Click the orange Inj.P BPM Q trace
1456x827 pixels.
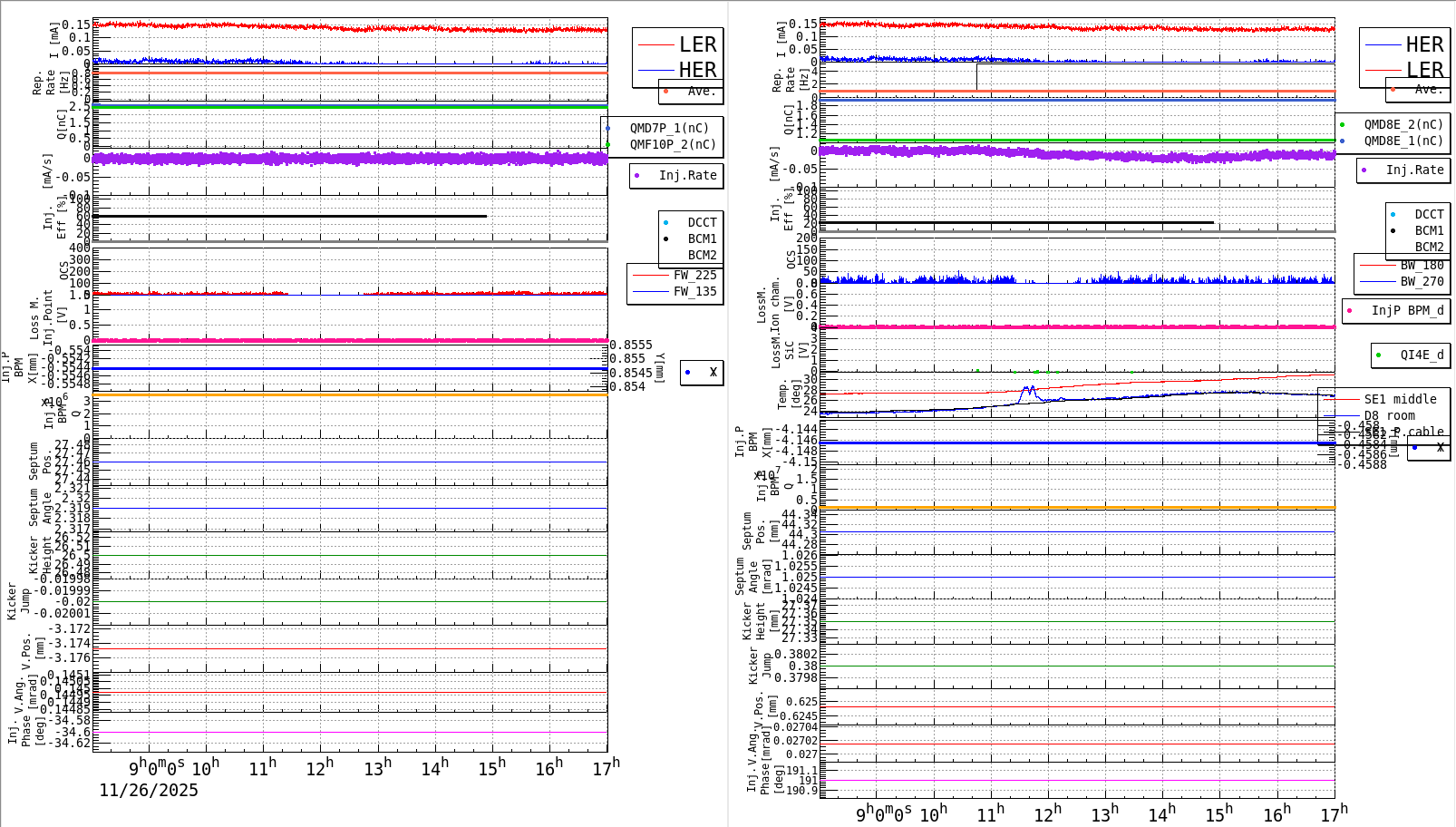pyautogui.click(x=363, y=394)
